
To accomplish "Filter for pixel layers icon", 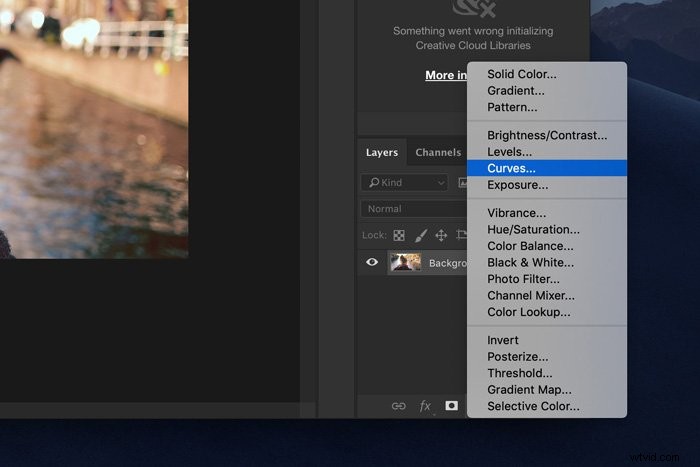I will 462,183.
